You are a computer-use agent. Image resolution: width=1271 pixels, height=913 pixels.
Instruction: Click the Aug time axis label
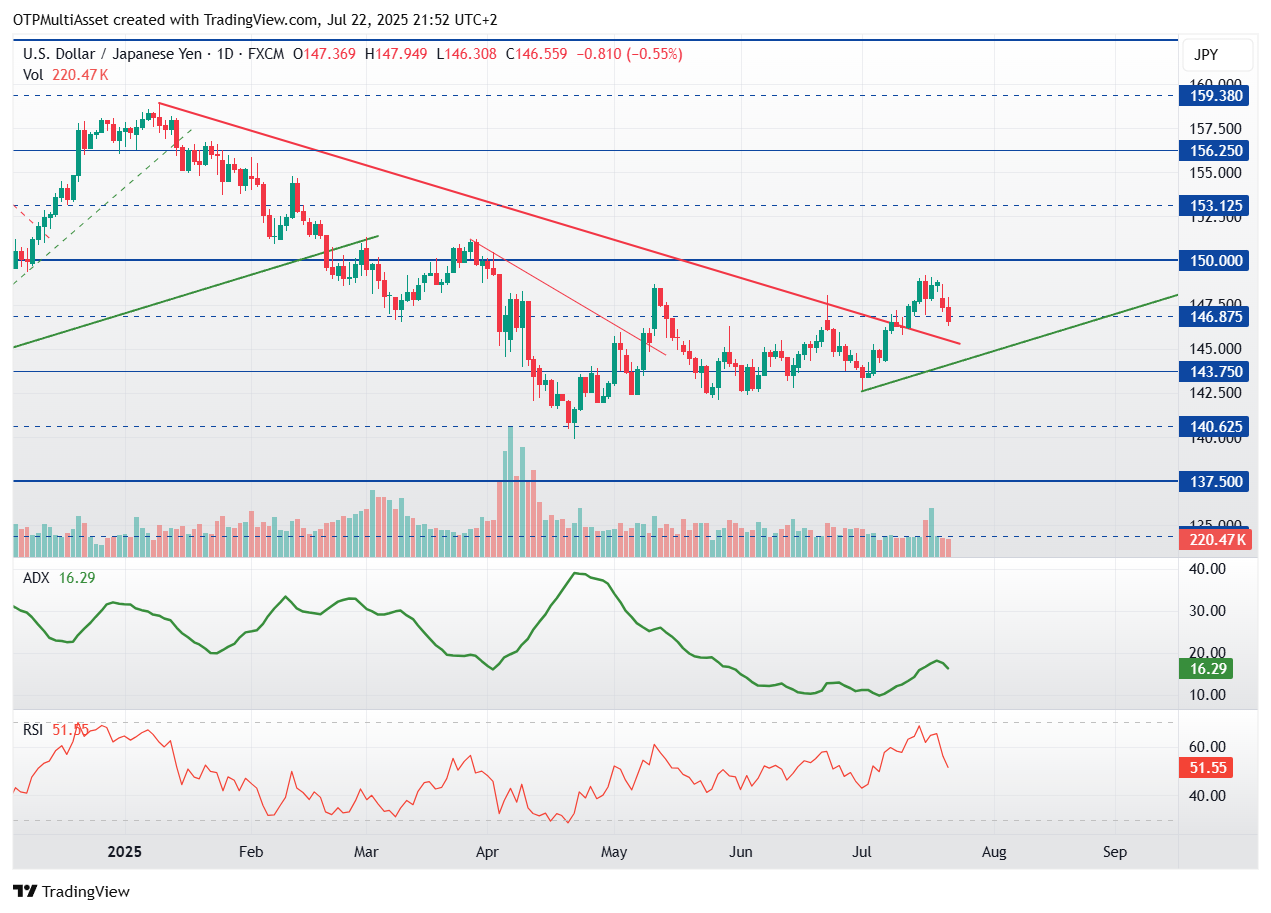coord(993,852)
